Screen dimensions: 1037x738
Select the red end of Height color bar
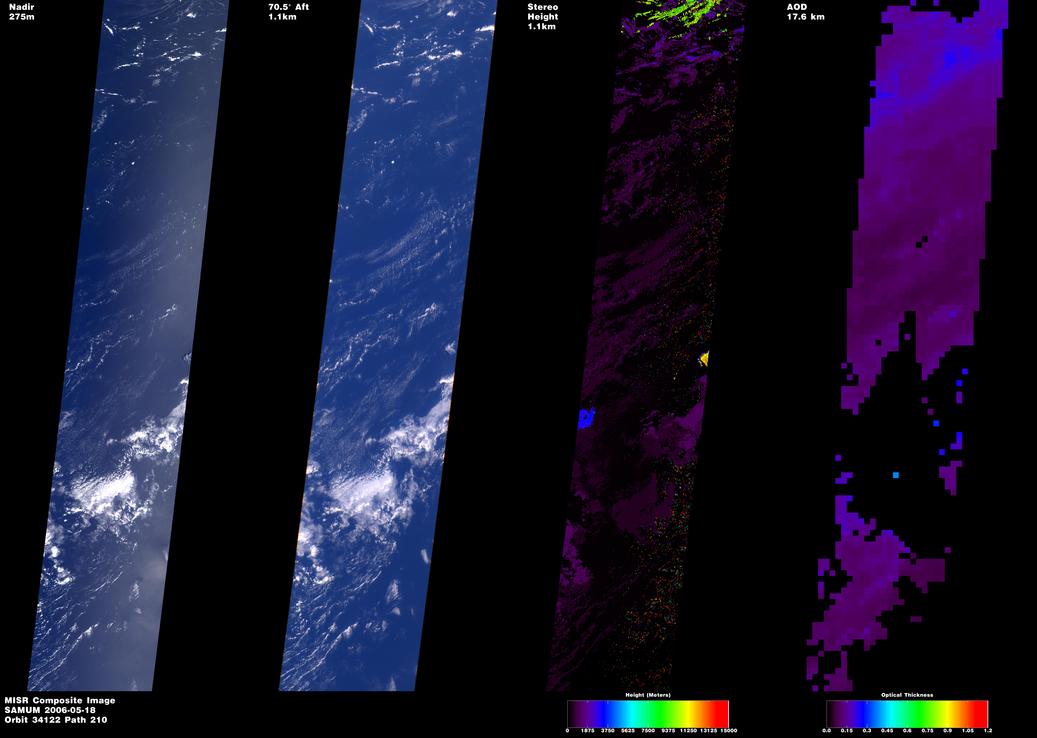click(721, 714)
